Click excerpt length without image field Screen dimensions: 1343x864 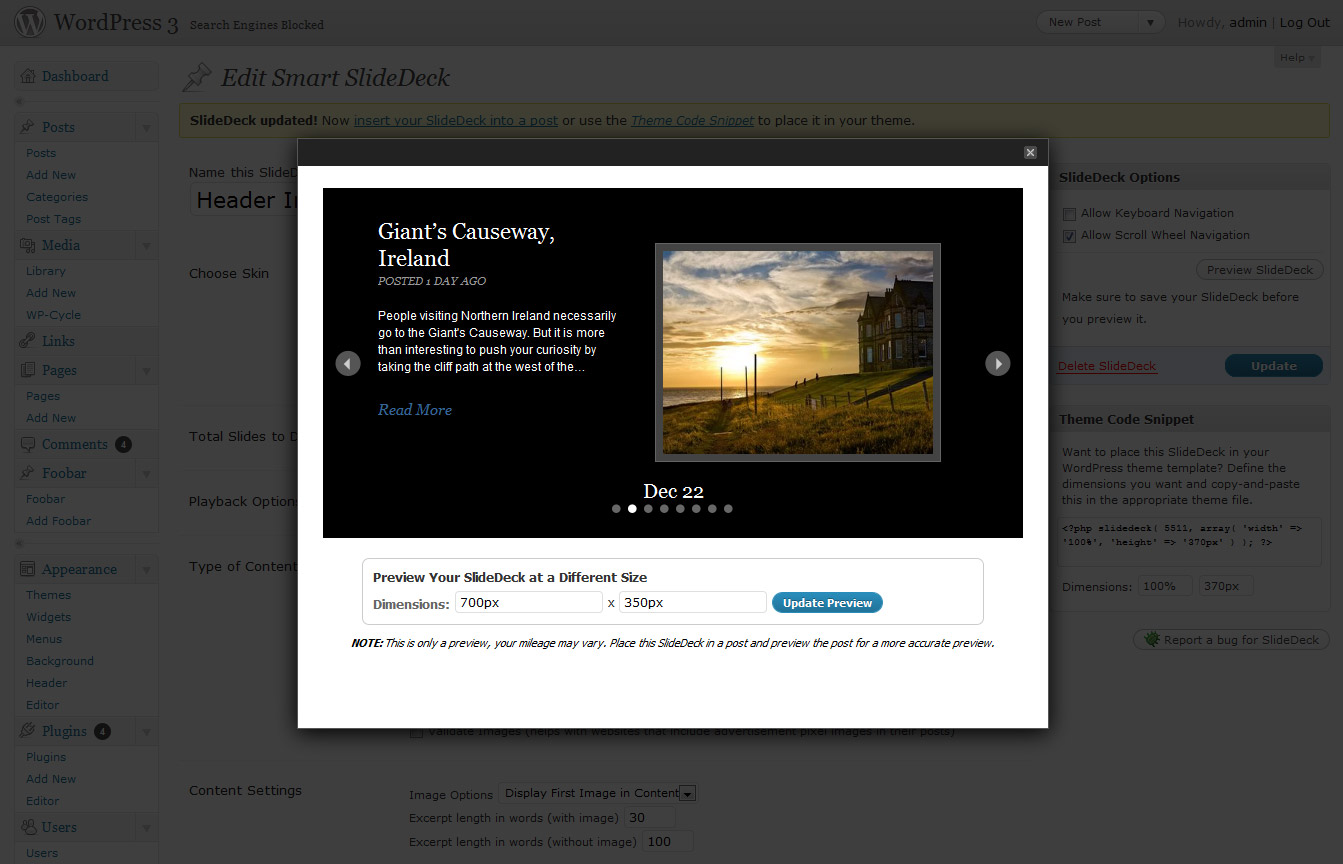(x=667, y=842)
